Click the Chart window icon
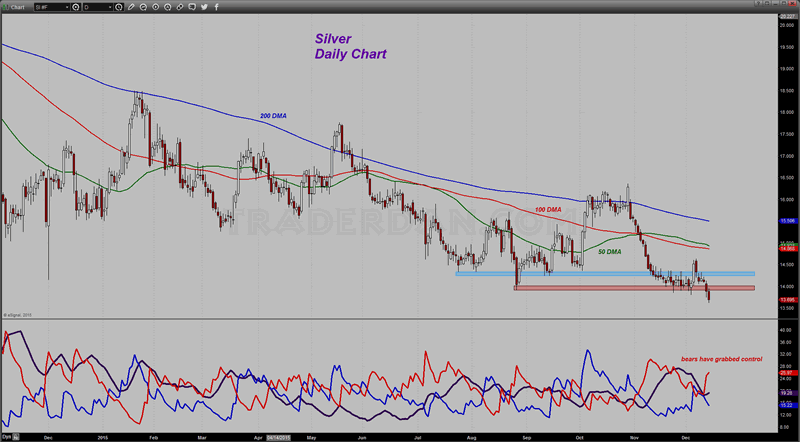800x442 pixels. tap(5, 7)
